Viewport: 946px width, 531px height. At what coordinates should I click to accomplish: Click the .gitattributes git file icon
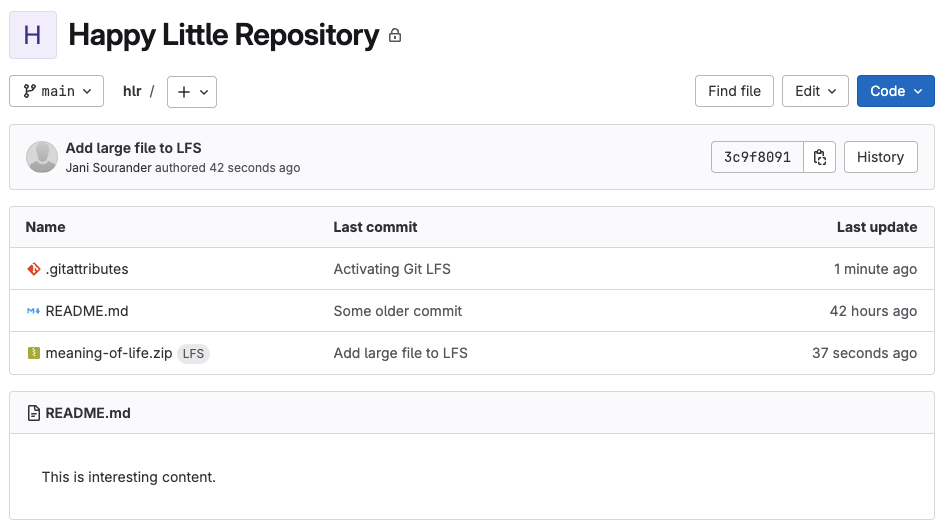tap(34, 269)
